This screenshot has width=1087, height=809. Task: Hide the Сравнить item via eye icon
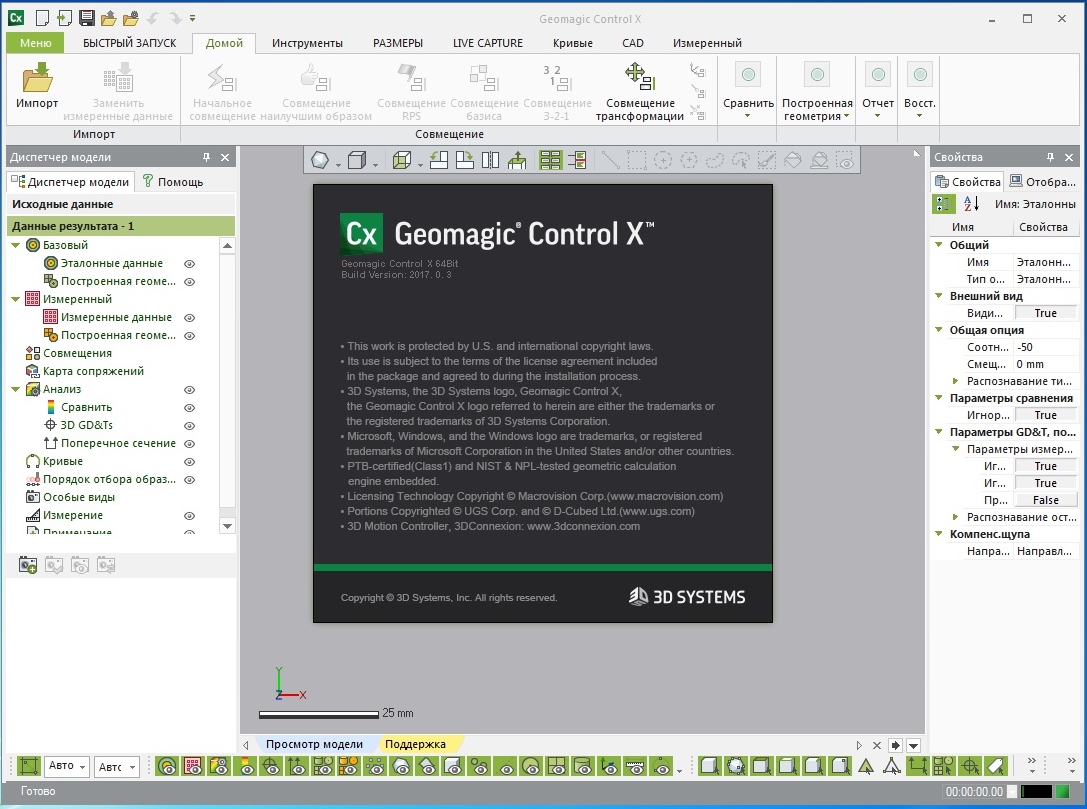189,408
